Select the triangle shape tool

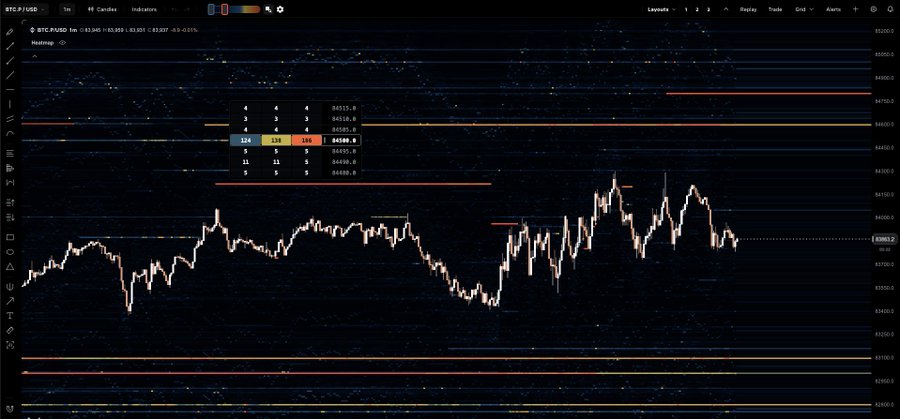coord(10,266)
